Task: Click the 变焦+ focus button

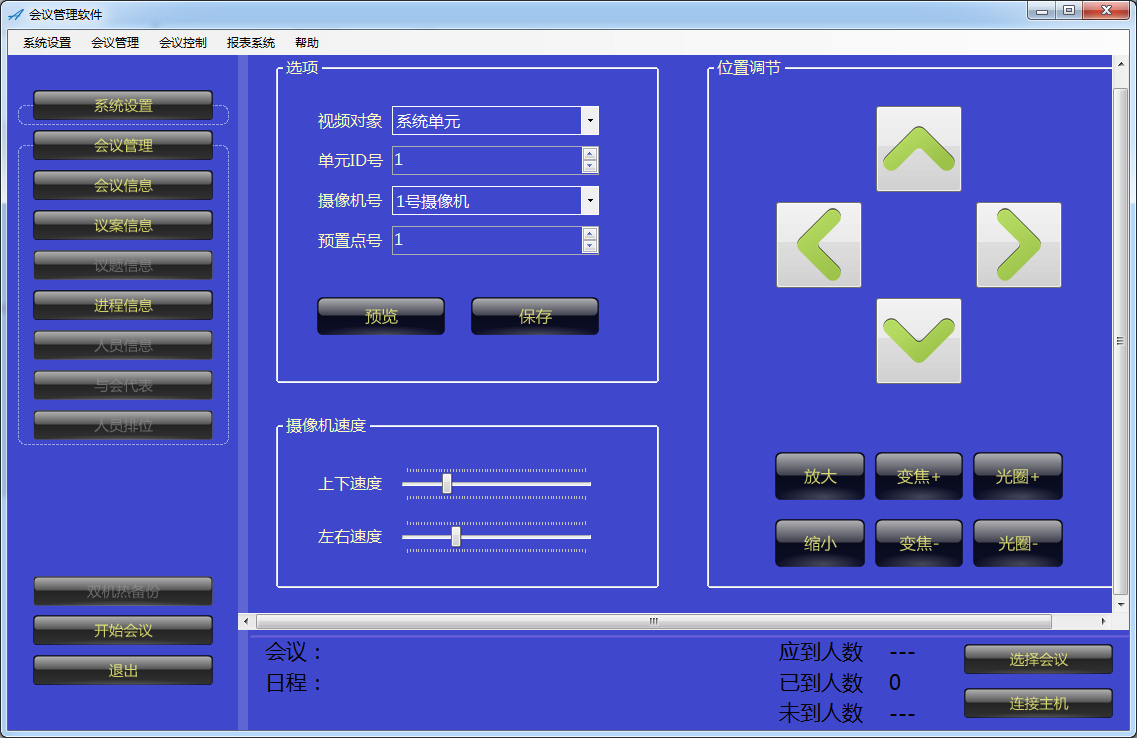Action: (918, 477)
